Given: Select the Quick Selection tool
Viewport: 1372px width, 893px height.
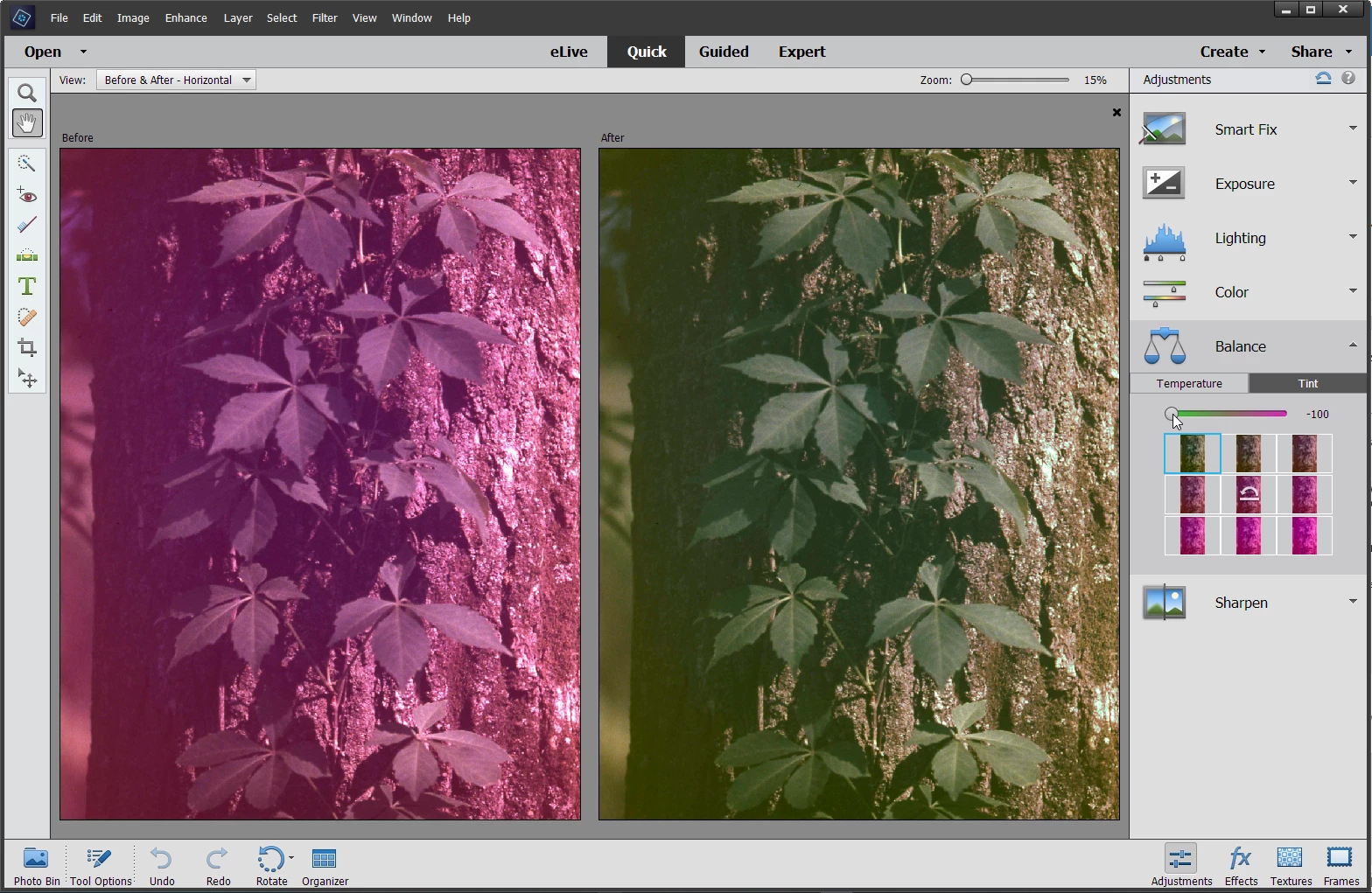Looking at the screenshot, I should coord(27,164).
